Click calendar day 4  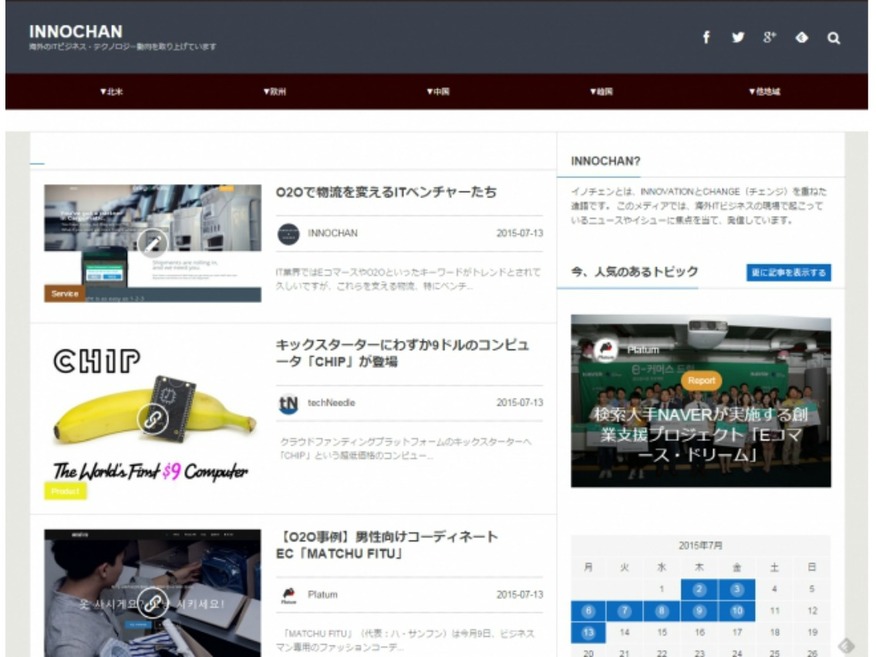click(774, 589)
